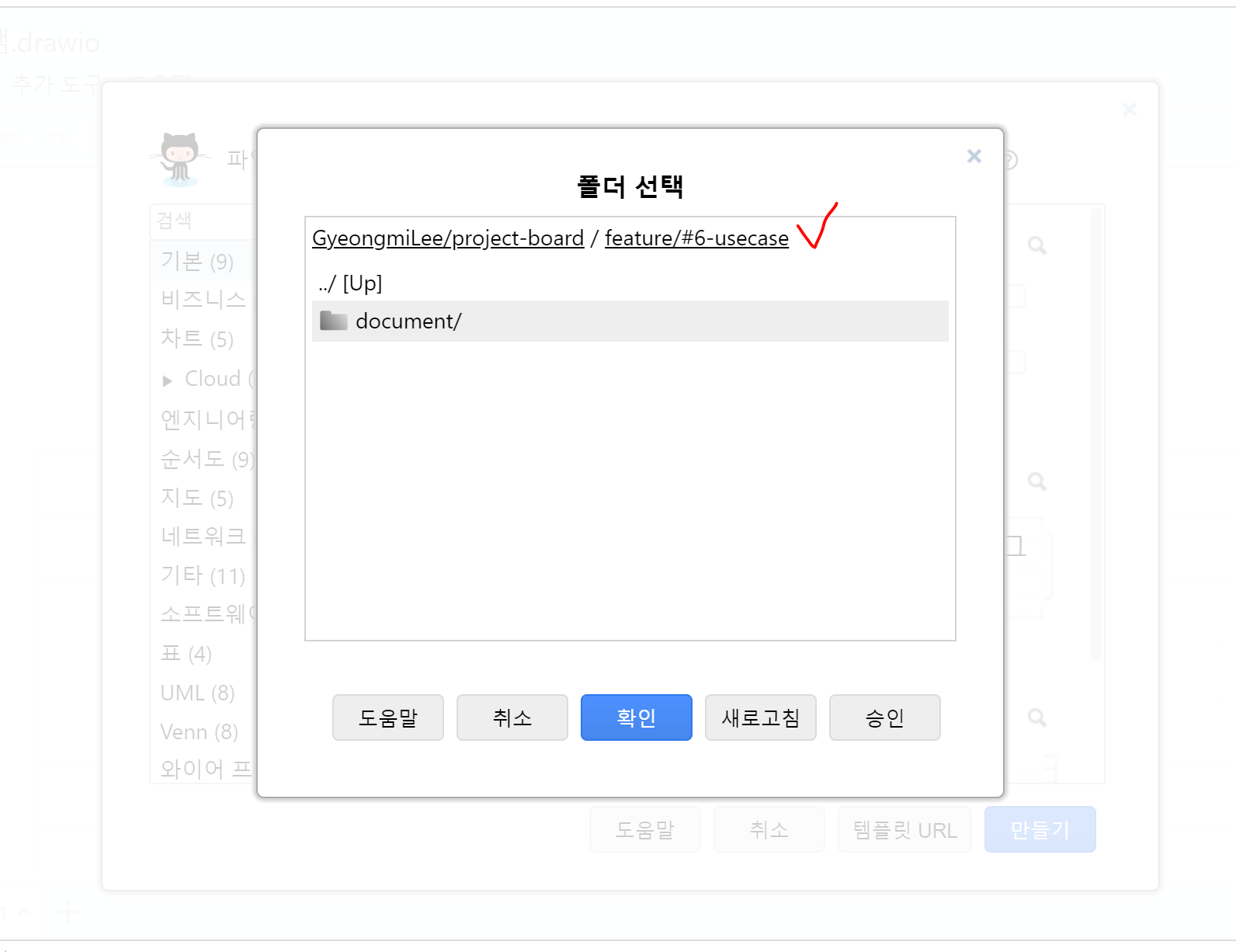Click the 만들기 create button
1236x952 pixels.
[x=1040, y=829]
